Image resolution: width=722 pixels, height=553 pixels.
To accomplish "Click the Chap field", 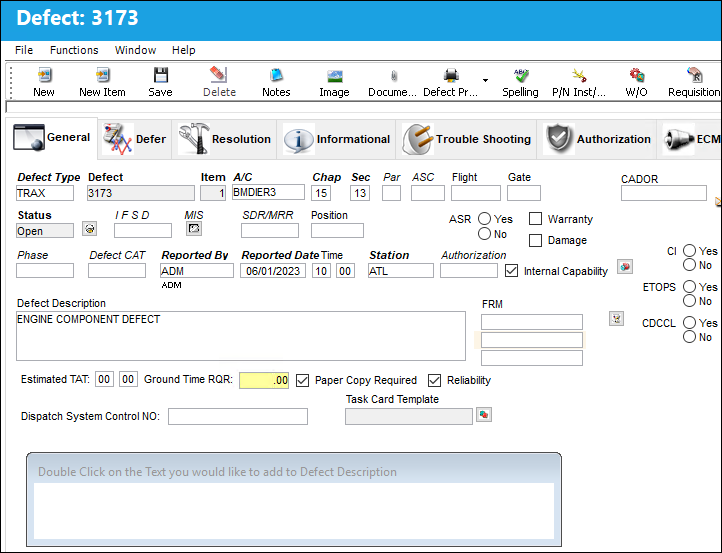I will tap(321, 193).
